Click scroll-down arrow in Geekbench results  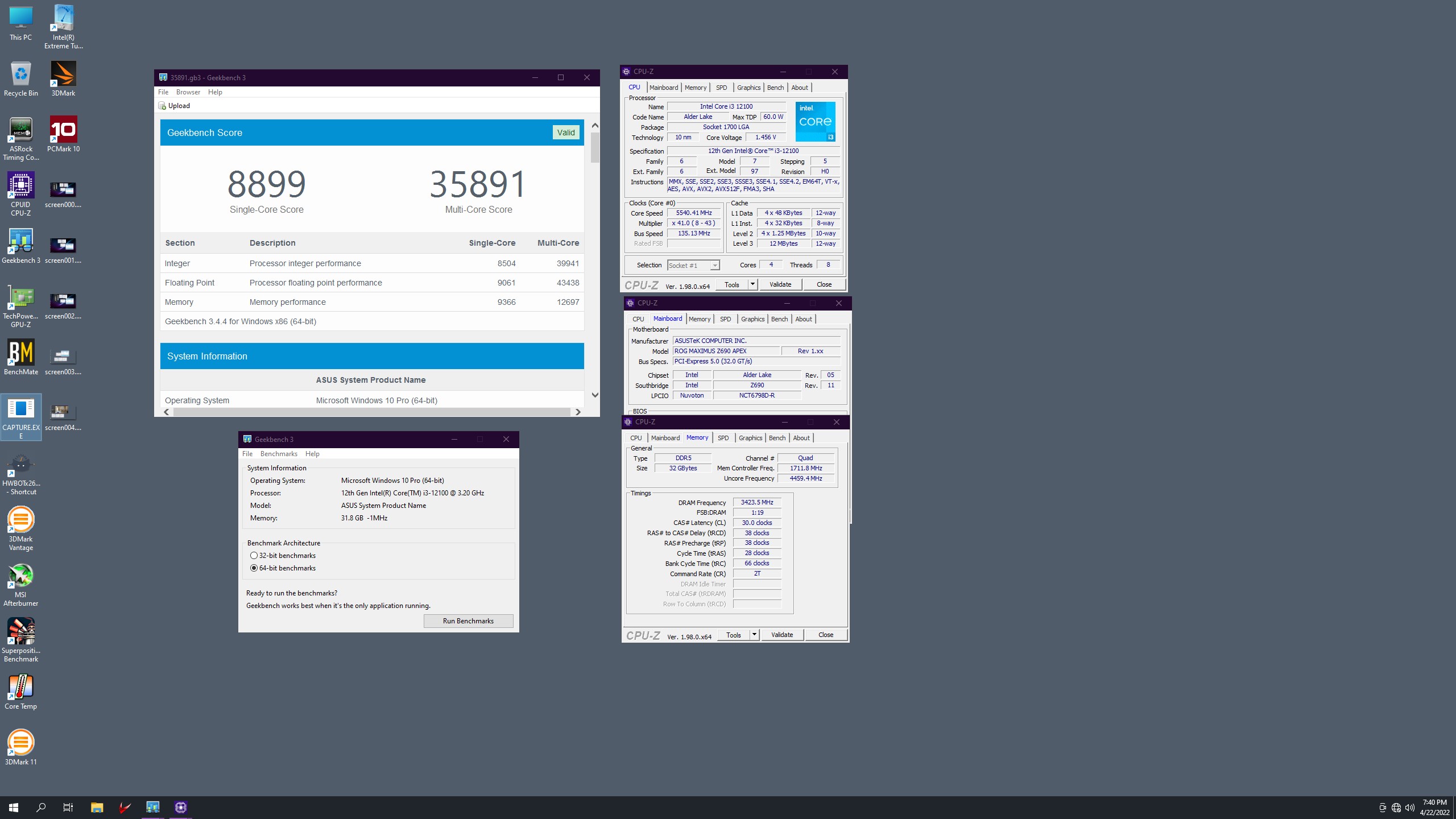point(595,395)
